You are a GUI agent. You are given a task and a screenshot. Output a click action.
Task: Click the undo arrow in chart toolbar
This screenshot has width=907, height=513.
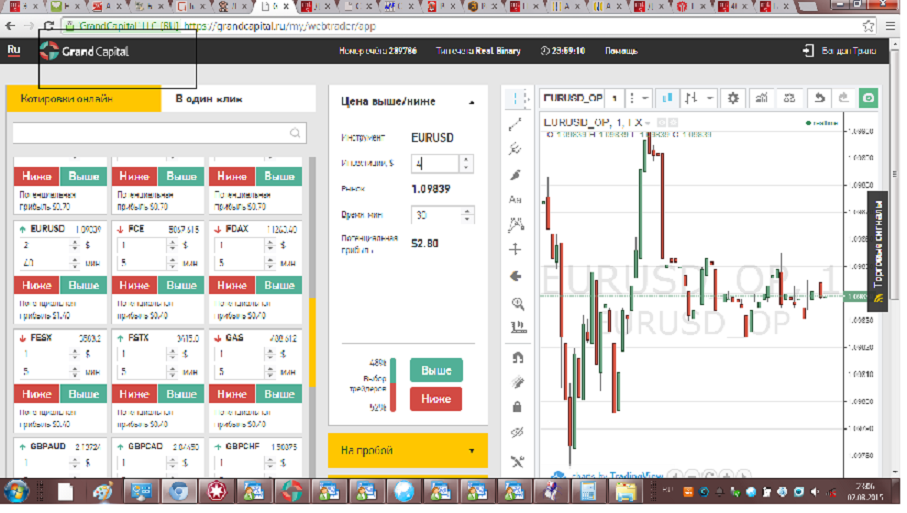tap(819, 98)
